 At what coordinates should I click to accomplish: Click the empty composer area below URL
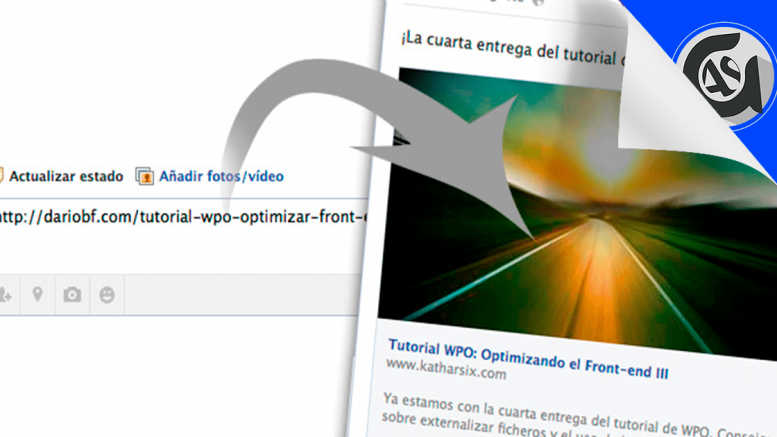180,250
